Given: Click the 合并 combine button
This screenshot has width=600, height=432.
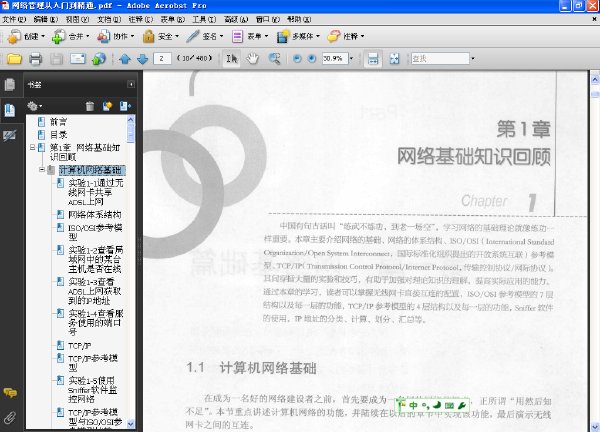Looking at the screenshot, I should pos(71,36).
